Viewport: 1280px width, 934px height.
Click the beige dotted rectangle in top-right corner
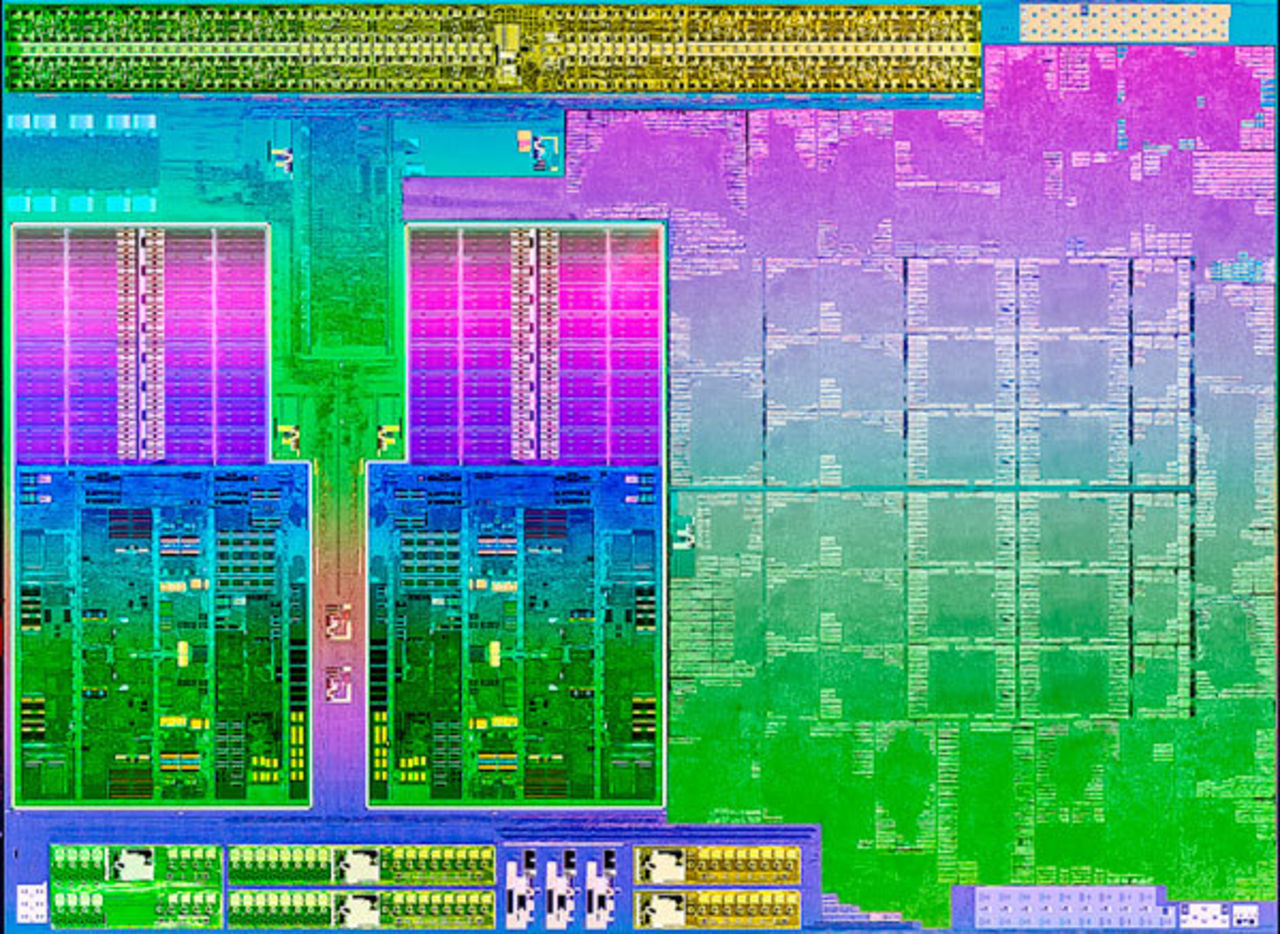[x=1124, y=23]
